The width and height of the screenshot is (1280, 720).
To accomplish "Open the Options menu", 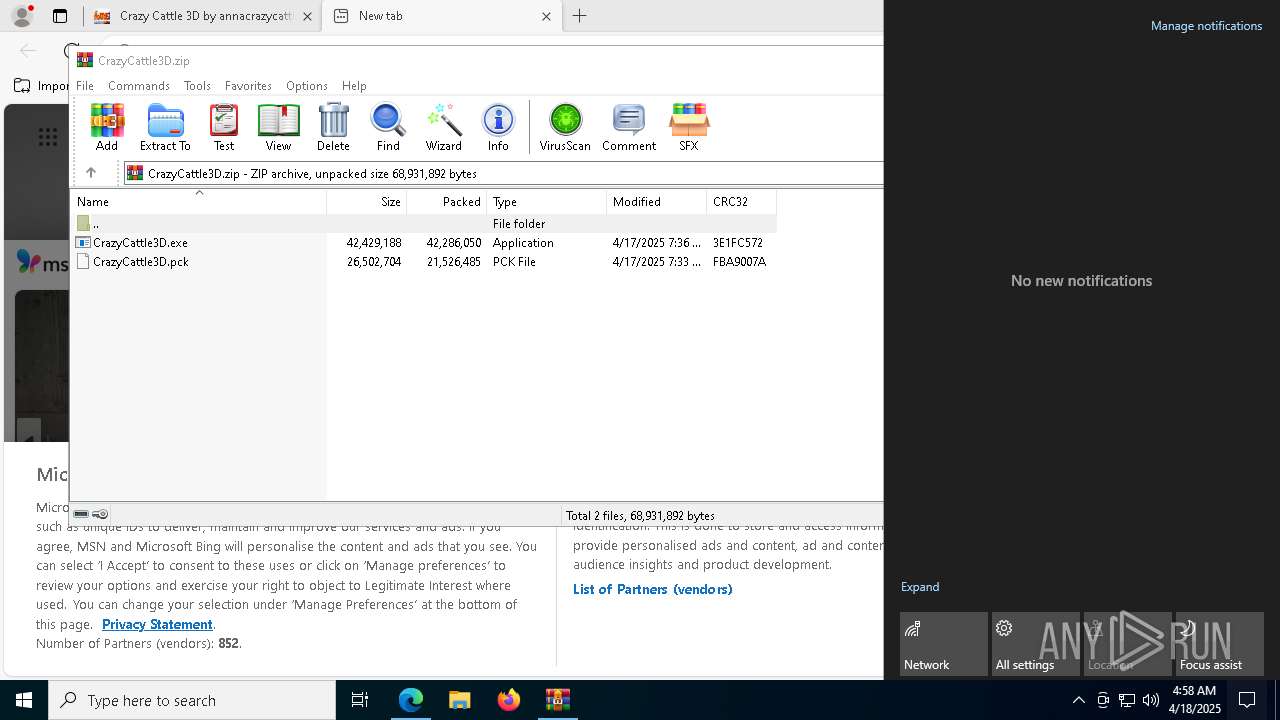I will click(x=307, y=85).
